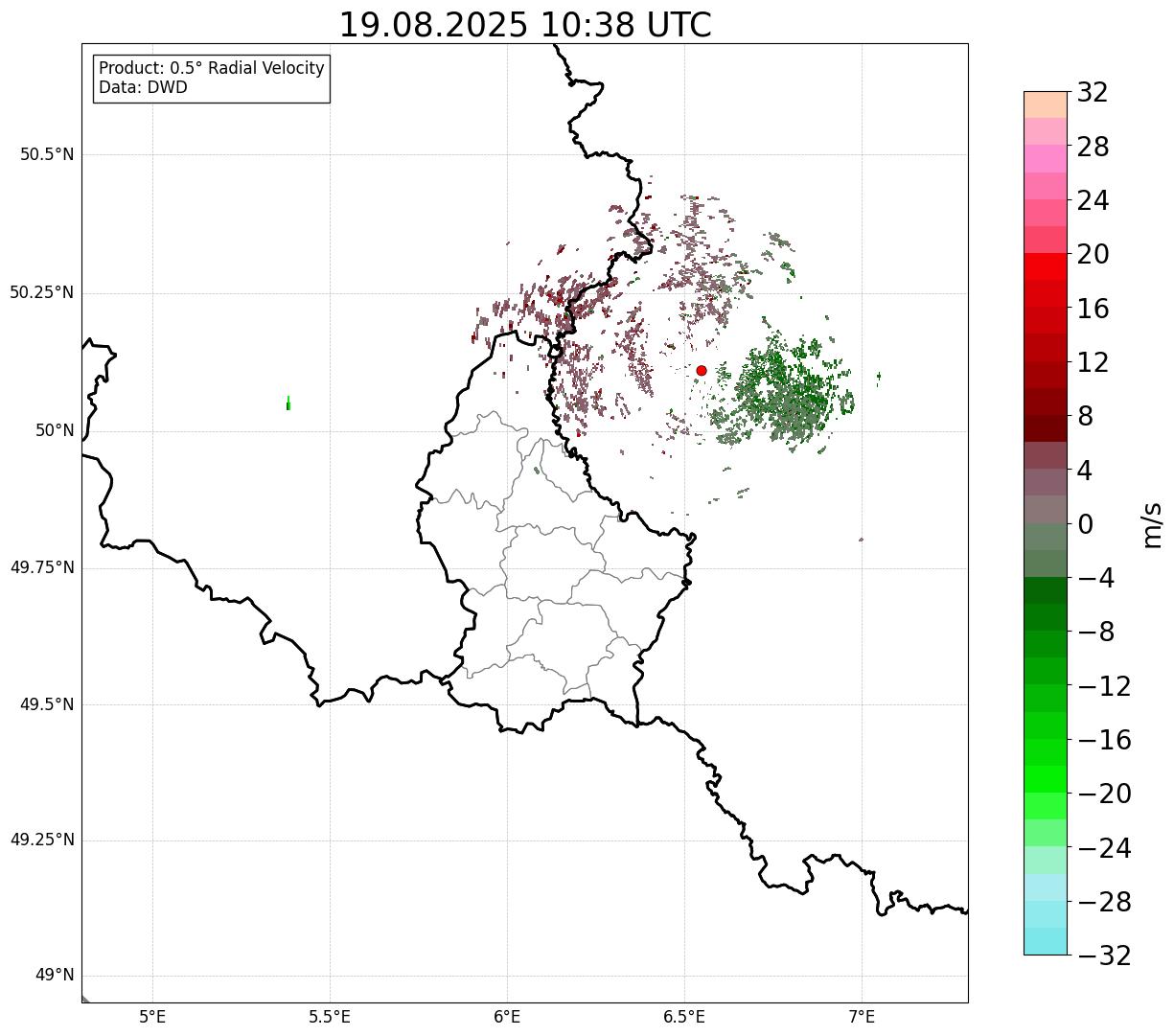Click the 49.25°N latitude label
Viewport: 1174px width, 1036px height.
point(42,840)
